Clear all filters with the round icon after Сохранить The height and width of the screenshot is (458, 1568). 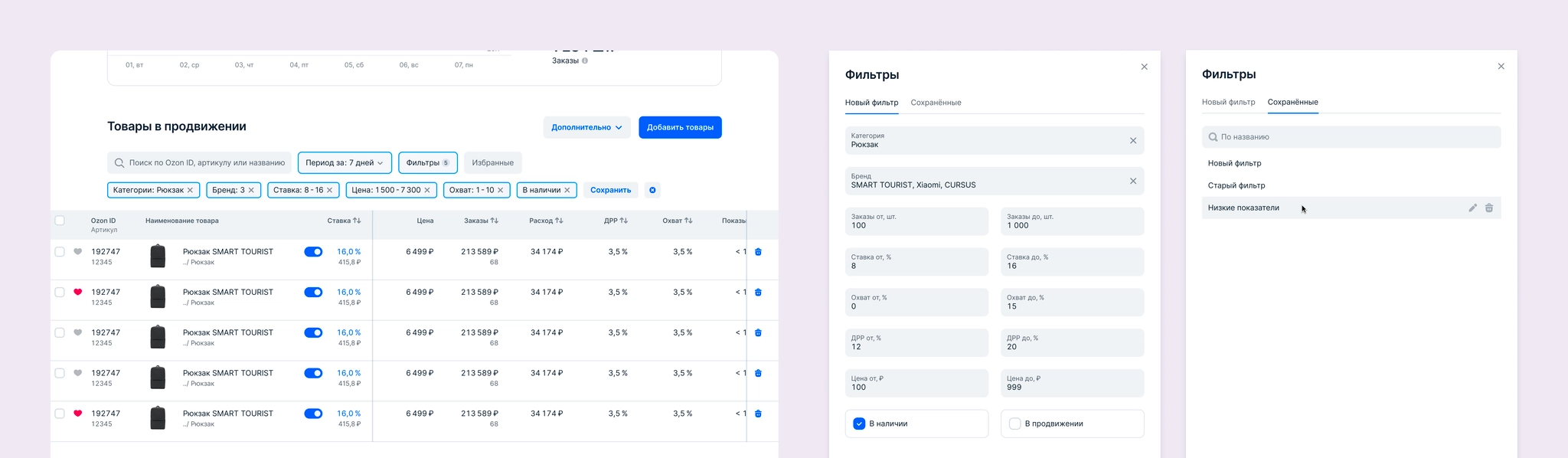click(x=652, y=190)
